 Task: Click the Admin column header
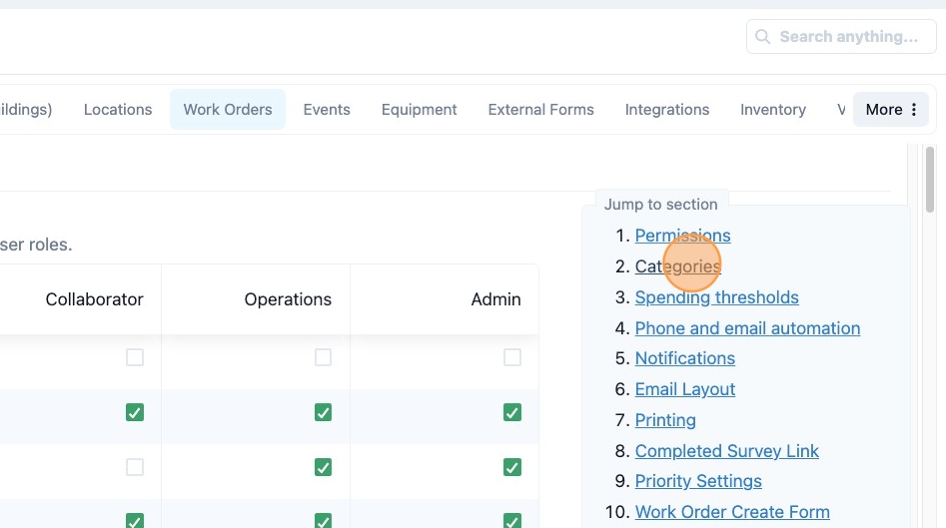(496, 299)
